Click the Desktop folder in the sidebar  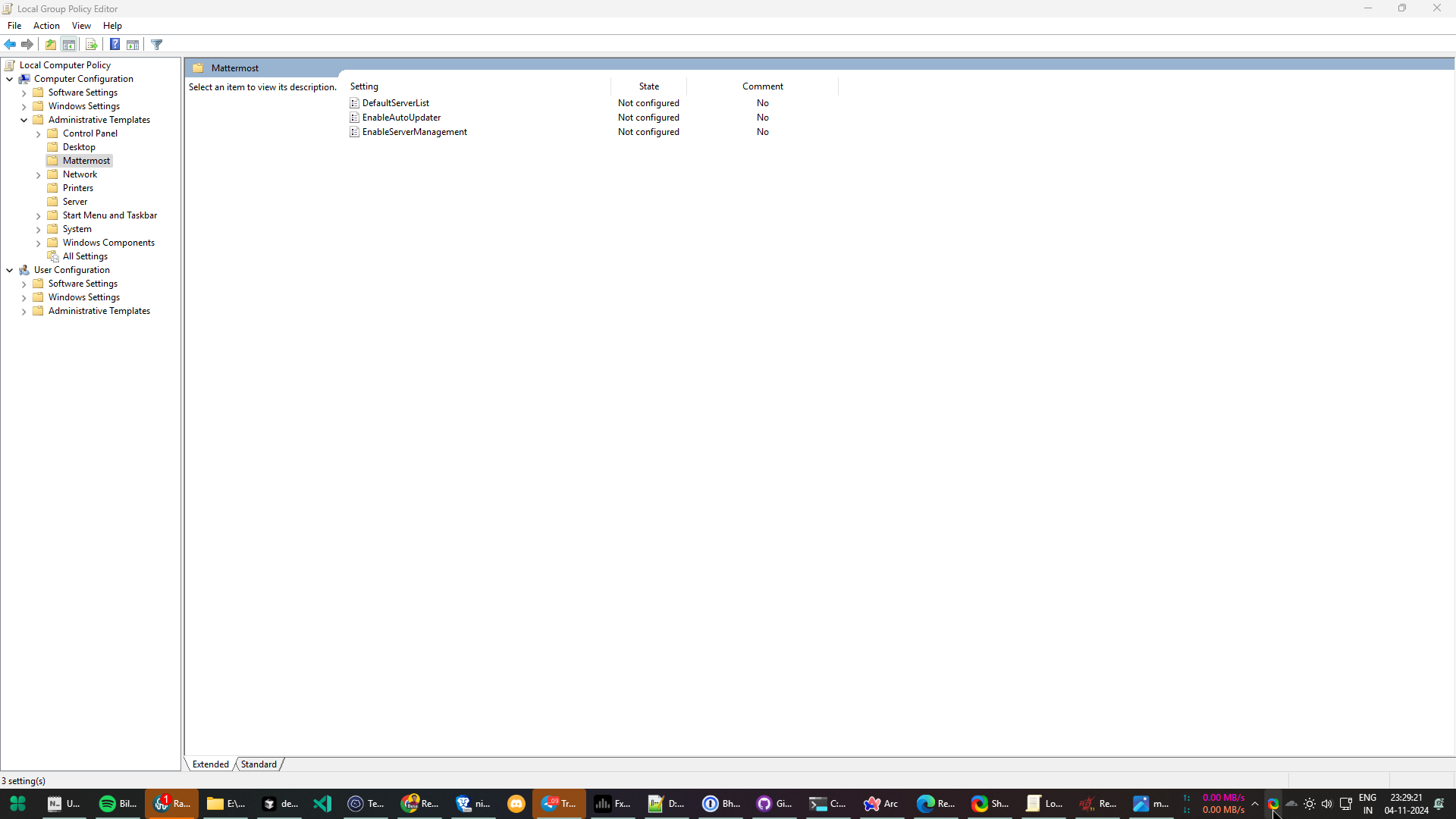coord(78,146)
